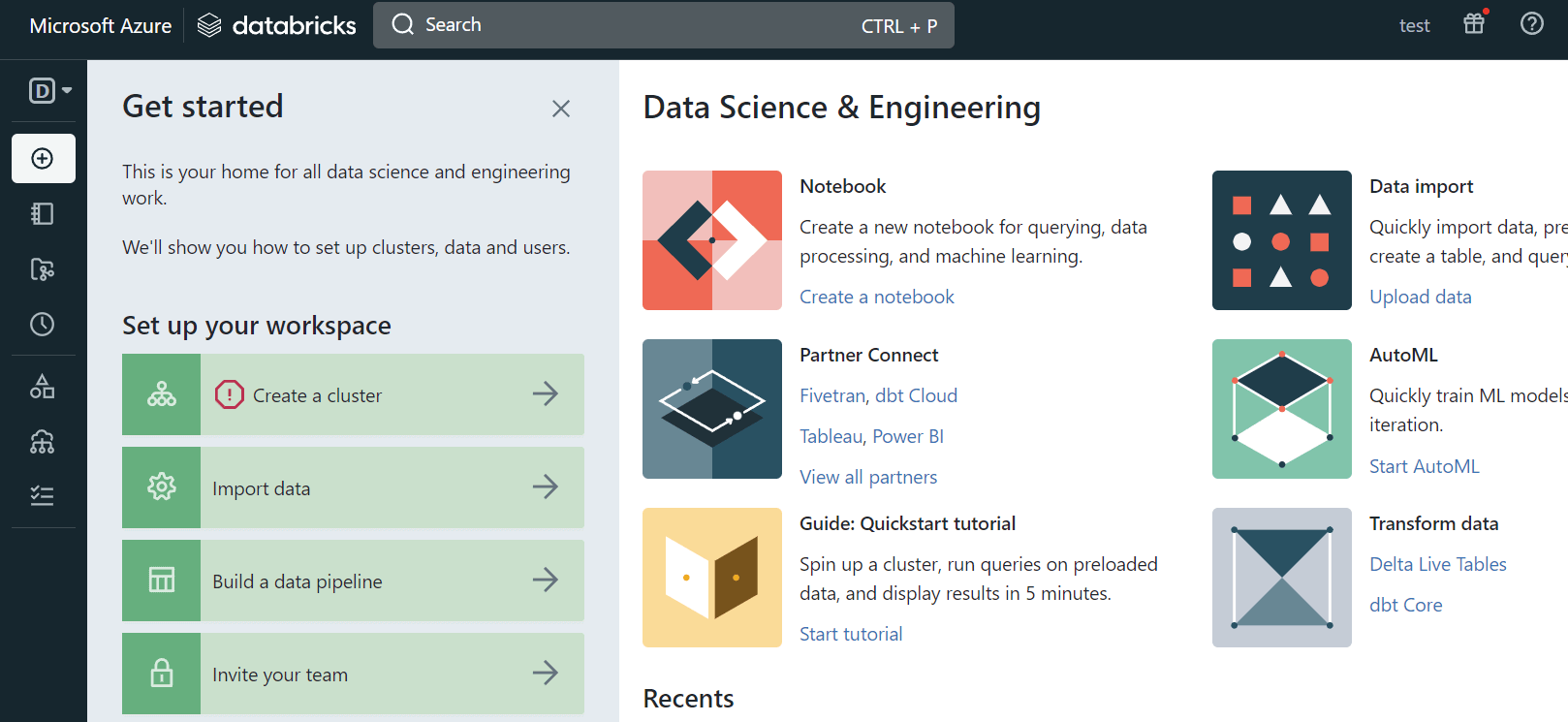1568x722 pixels.
Task: Click the Create plus icon in sidebar
Action: pyautogui.click(x=43, y=159)
